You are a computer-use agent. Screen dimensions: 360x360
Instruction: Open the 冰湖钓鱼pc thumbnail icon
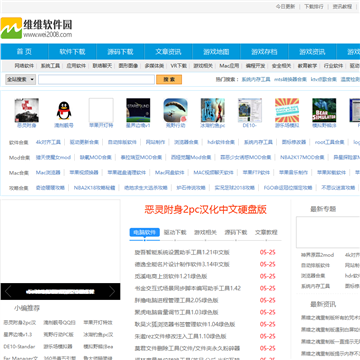pyautogui.click(x=213, y=110)
